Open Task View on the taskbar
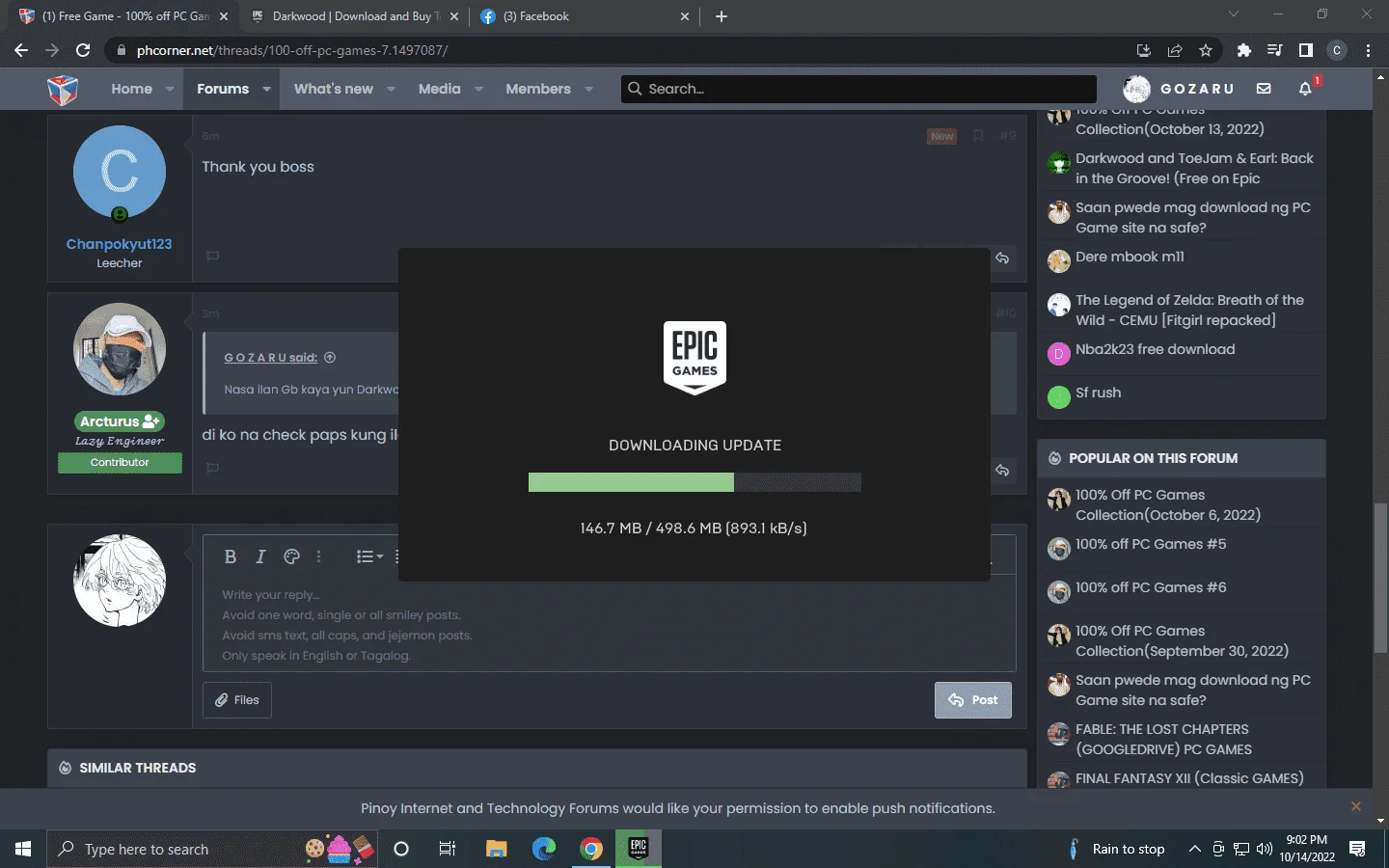1389x868 pixels. [x=448, y=849]
